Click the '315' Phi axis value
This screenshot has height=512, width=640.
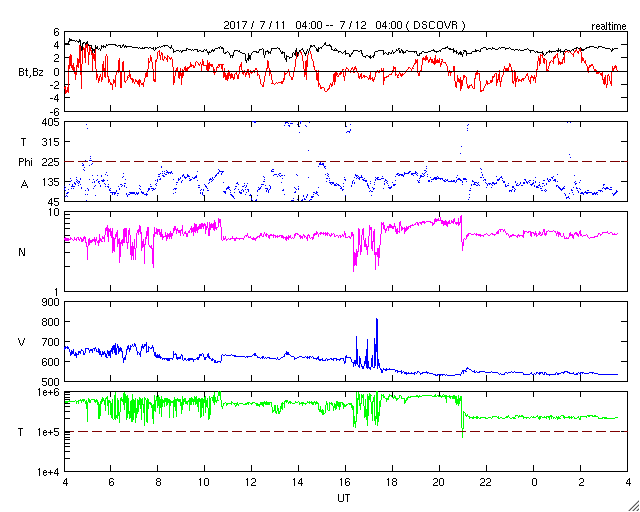point(52,142)
